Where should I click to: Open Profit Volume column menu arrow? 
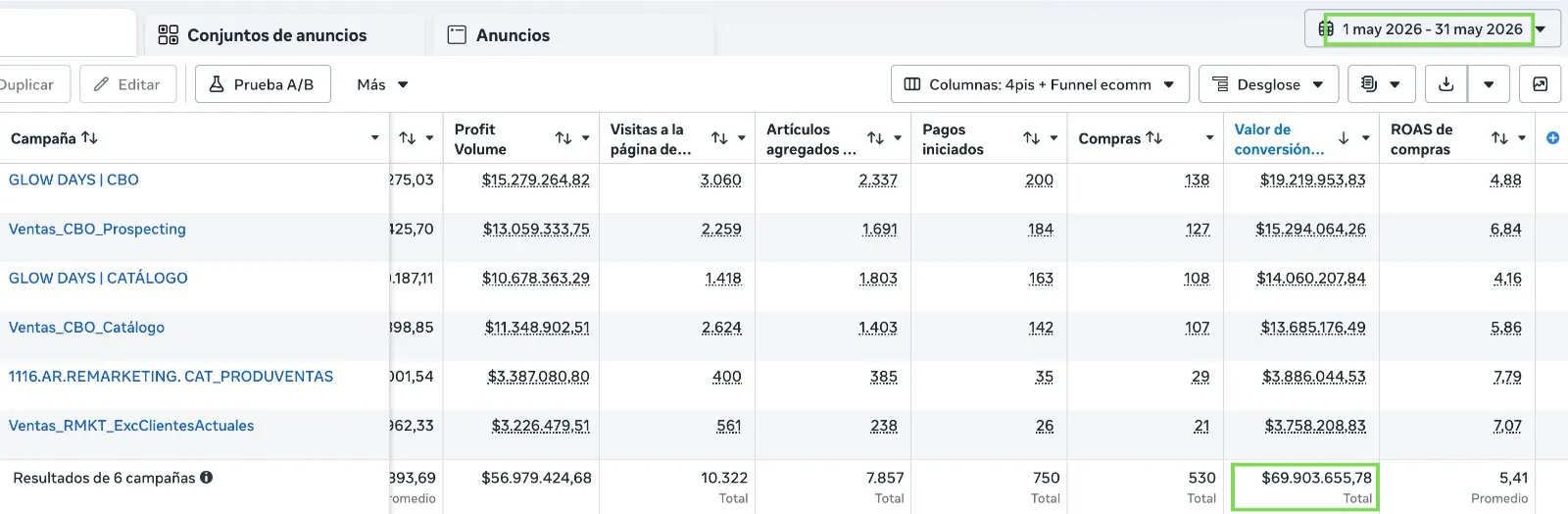(x=586, y=138)
